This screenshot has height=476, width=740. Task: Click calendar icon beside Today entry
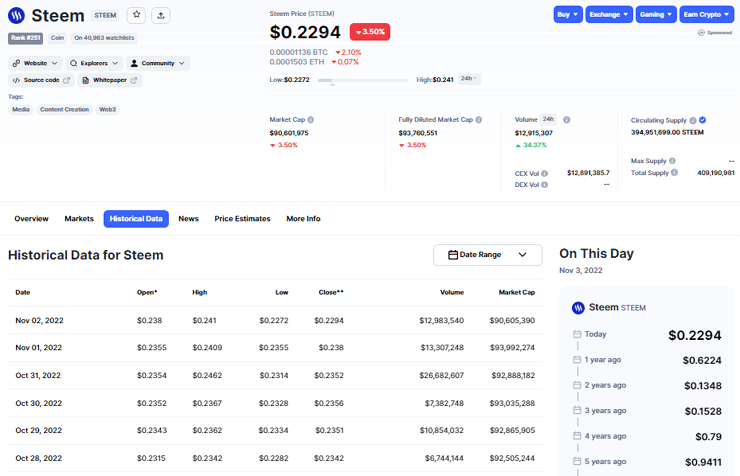[x=577, y=334]
